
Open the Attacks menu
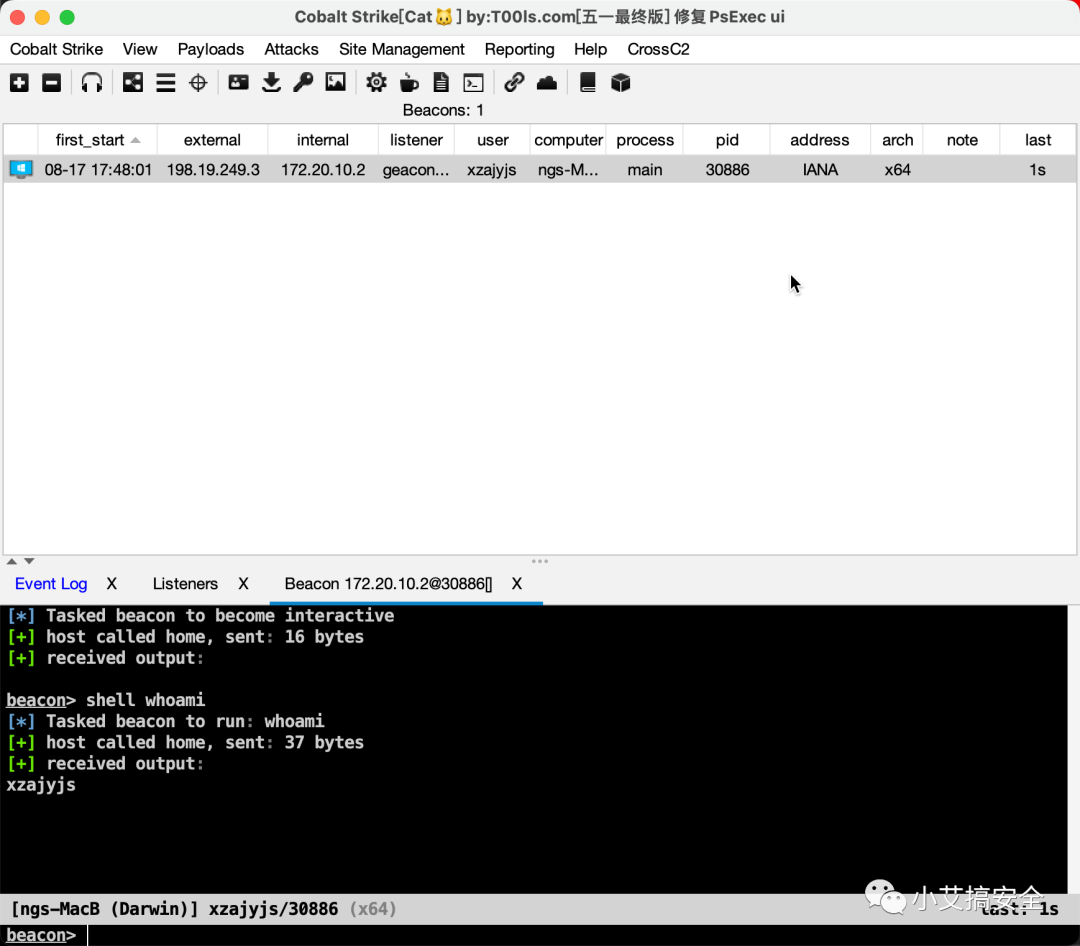[x=291, y=50]
